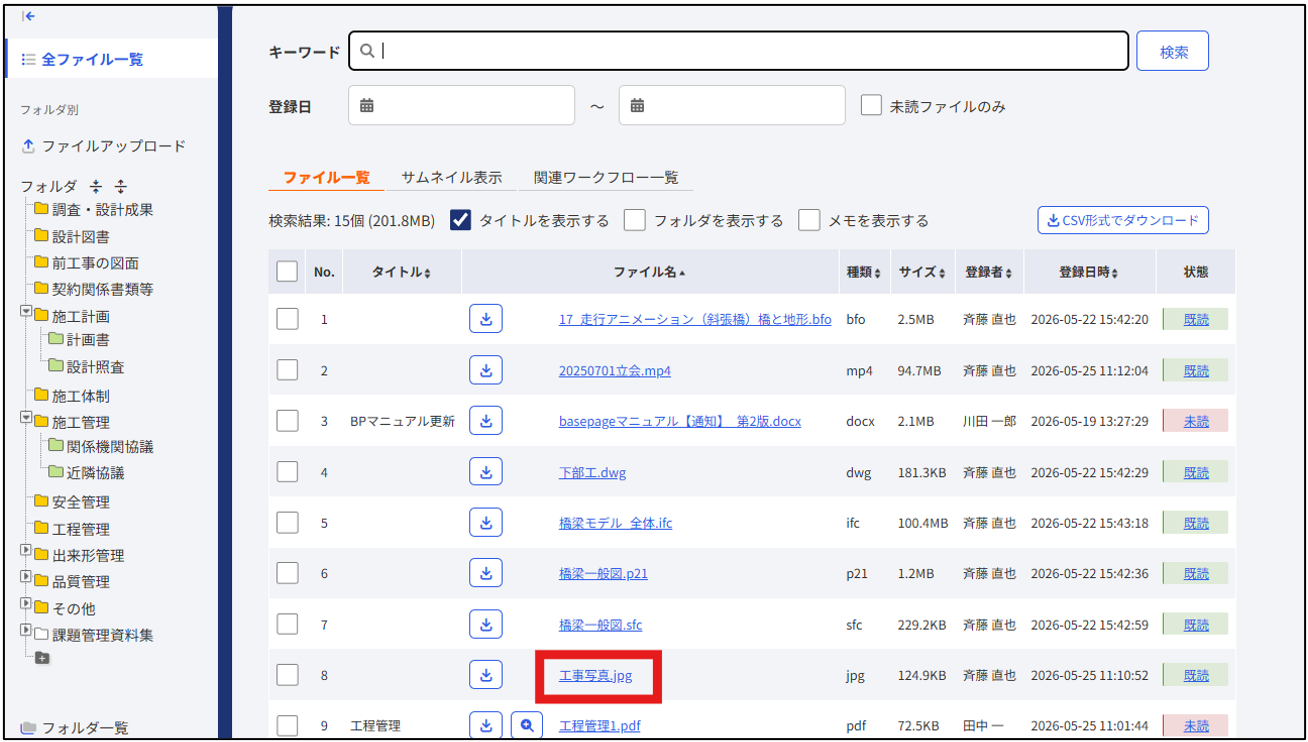This screenshot has width=1308, height=742.
Task: Select the 調査・設計成果 folder
Action: click(x=102, y=210)
